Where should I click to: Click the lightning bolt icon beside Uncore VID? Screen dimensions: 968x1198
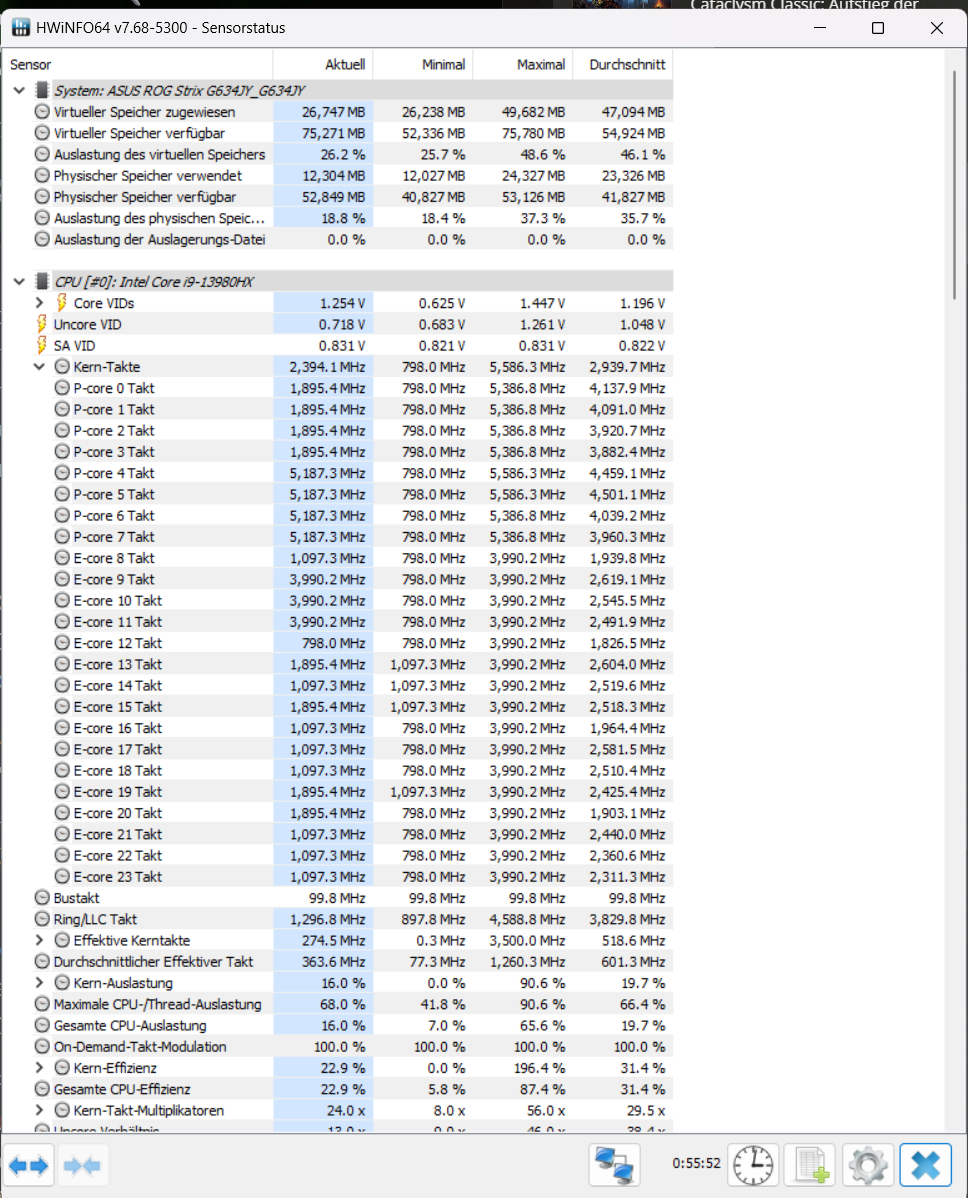[x=41, y=324]
